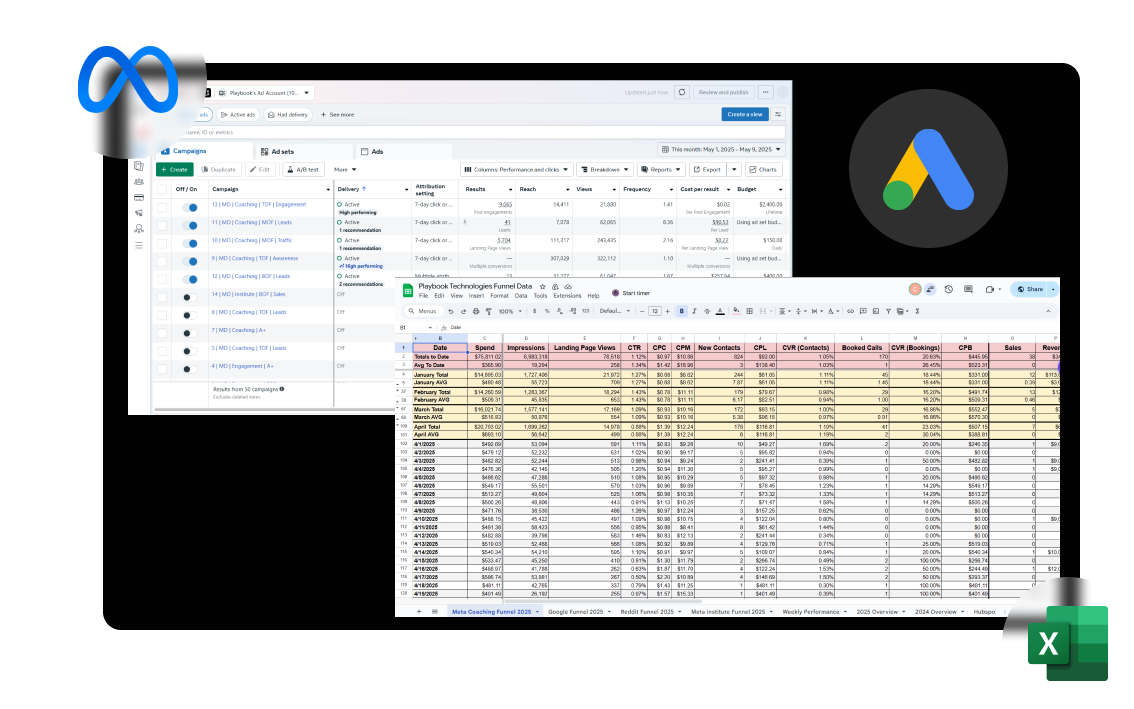Click the undo arrow in Sheets toolbar
Image resolution: width=1134 pixels, height=709 pixels.
pyautogui.click(x=450, y=311)
